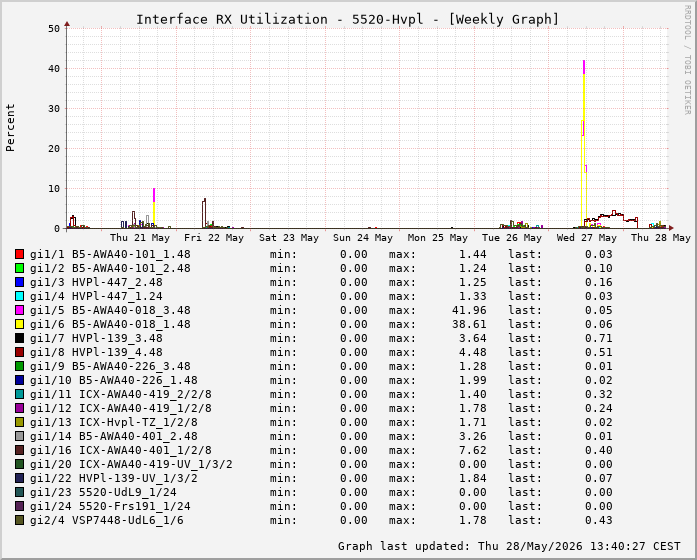This screenshot has width=697, height=560.
Task: Click legend label gi1/8 HVPl-139_4.48
Action: tap(96, 352)
